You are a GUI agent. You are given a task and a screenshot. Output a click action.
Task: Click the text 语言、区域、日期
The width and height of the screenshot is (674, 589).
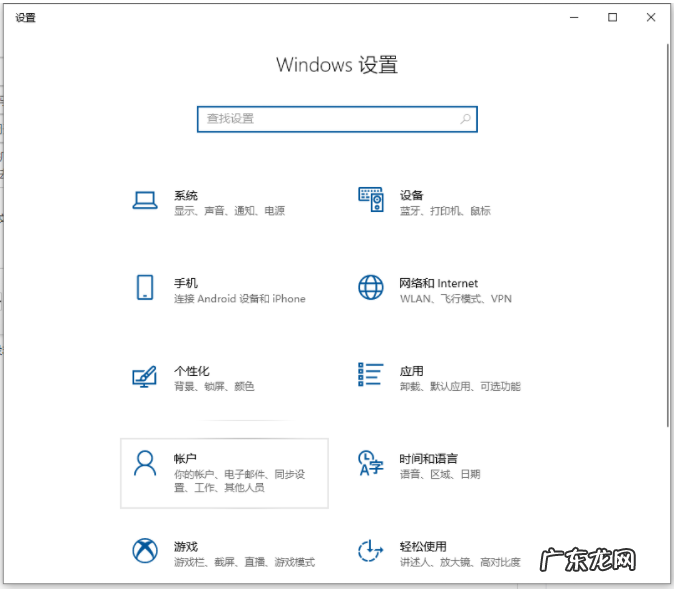click(x=440, y=474)
